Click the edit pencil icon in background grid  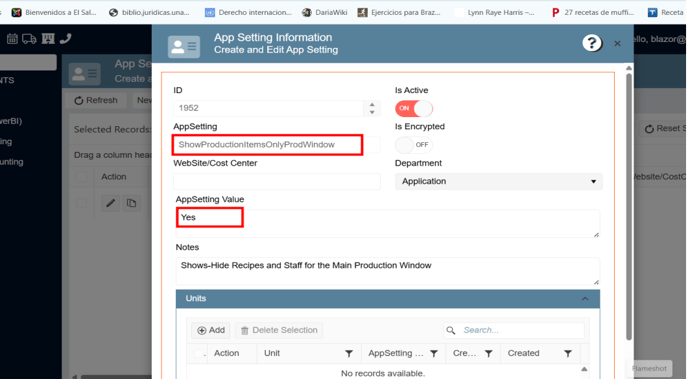pyautogui.click(x=111, y=203)
